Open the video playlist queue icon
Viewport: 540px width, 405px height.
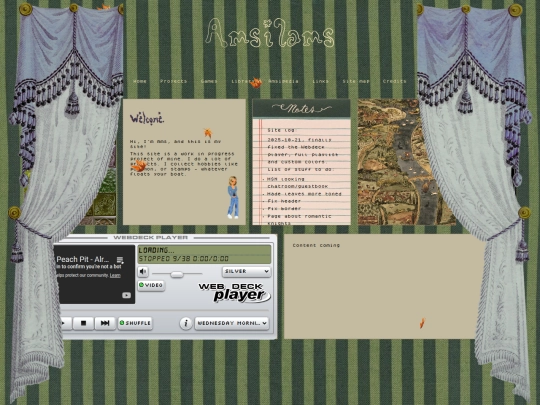pos(120,260)
